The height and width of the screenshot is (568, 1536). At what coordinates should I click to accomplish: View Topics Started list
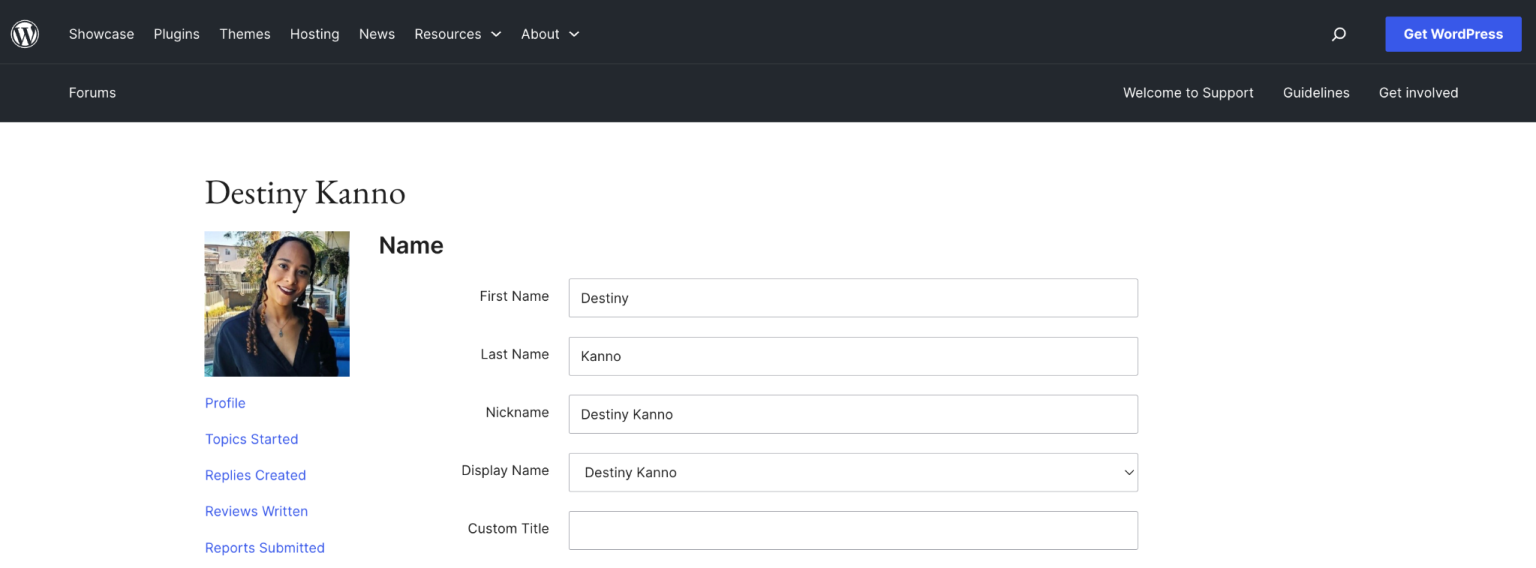click(x=251, y=439)
